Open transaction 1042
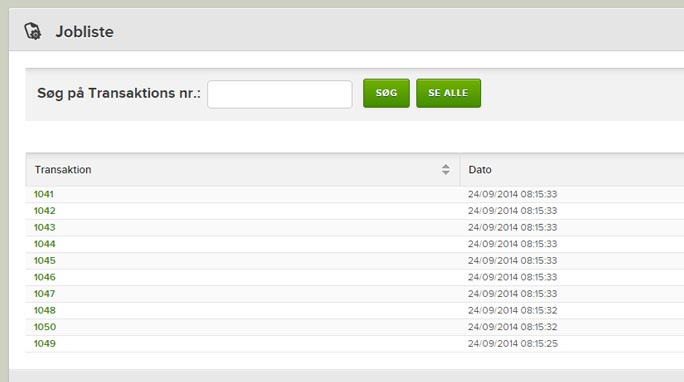684x382 pixels. pyautogui.click(x=44, y=211)
